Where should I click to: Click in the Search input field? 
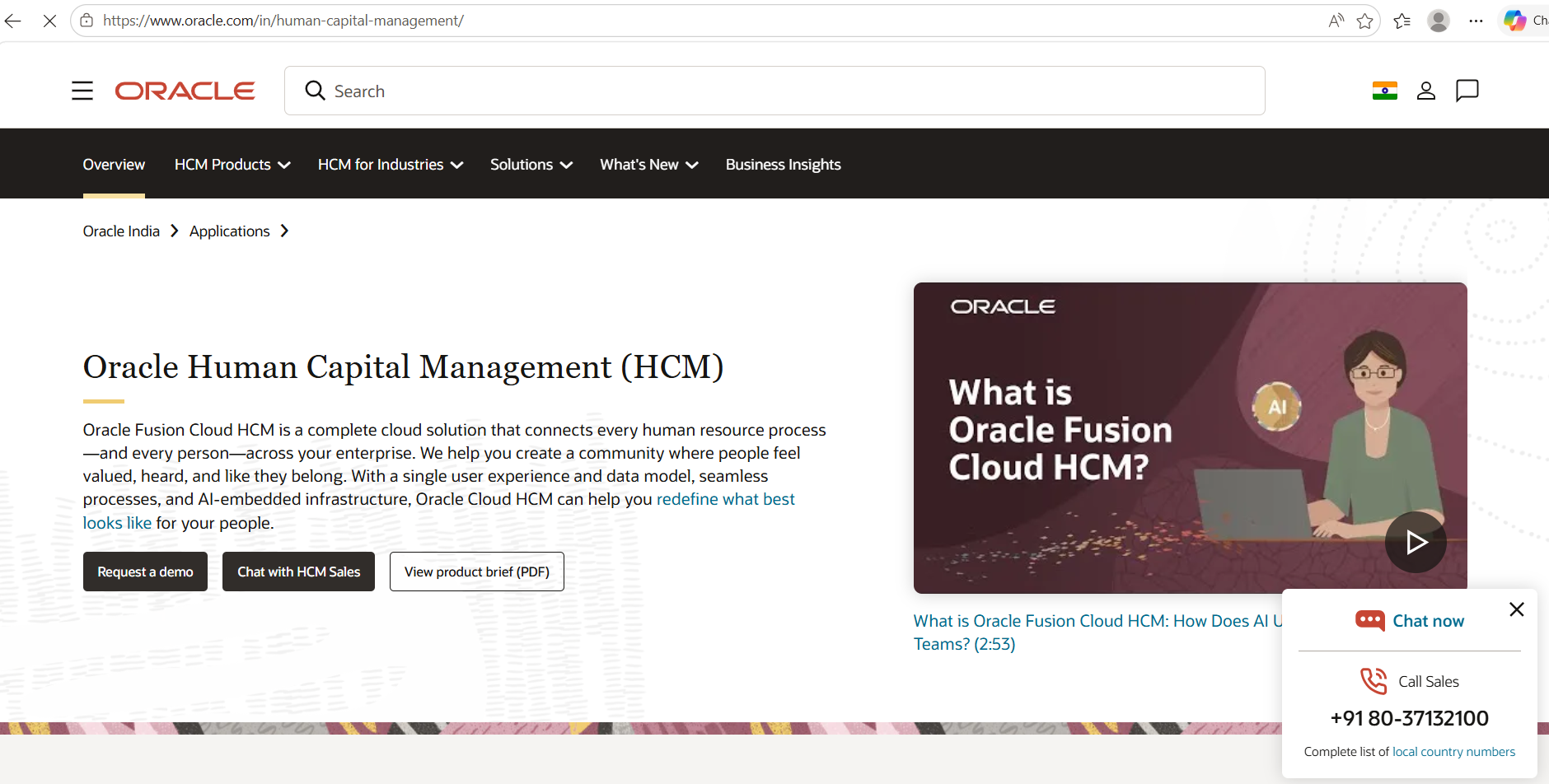(x=774, y=91)
